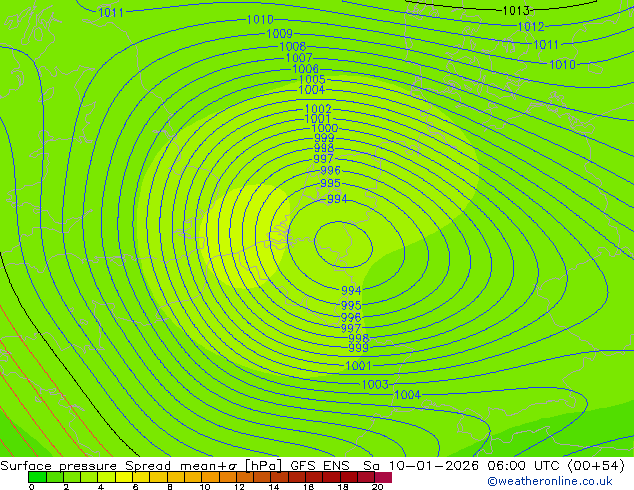The image size is (634, 490).
Task: Select the 1010 label at the top center
Action: [260, 19]
